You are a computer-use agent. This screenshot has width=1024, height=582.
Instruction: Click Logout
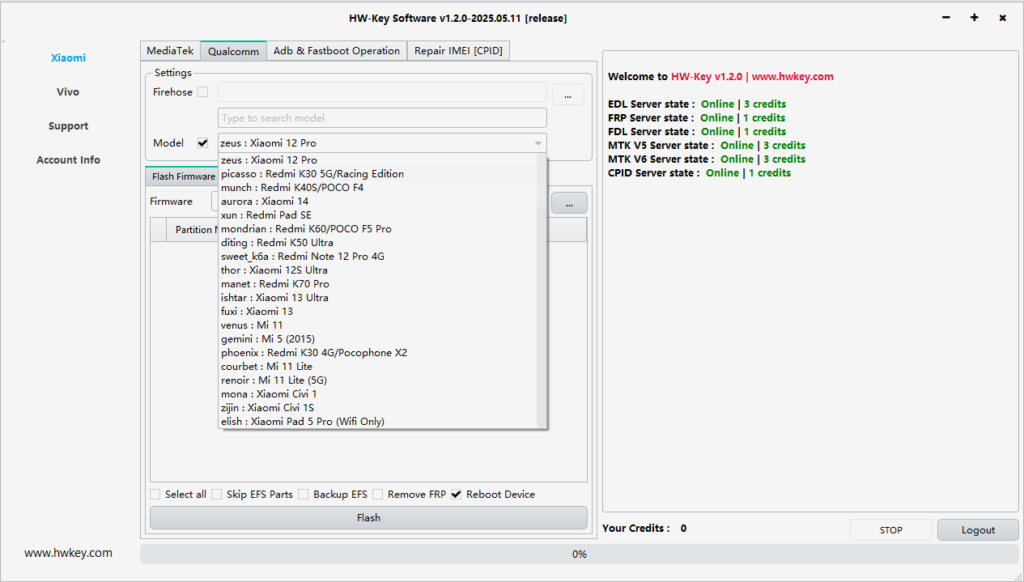(977, 529)
